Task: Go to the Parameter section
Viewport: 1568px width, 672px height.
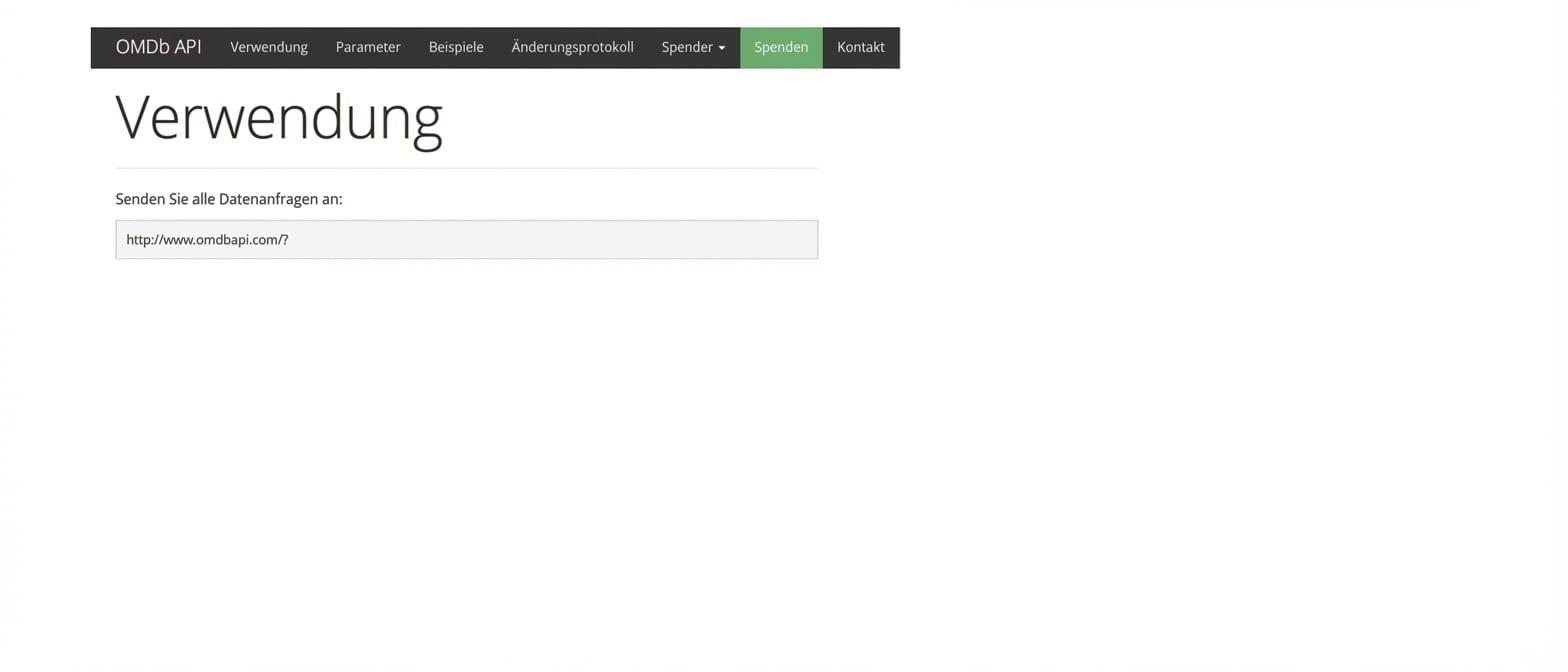Action: [368, 47]
